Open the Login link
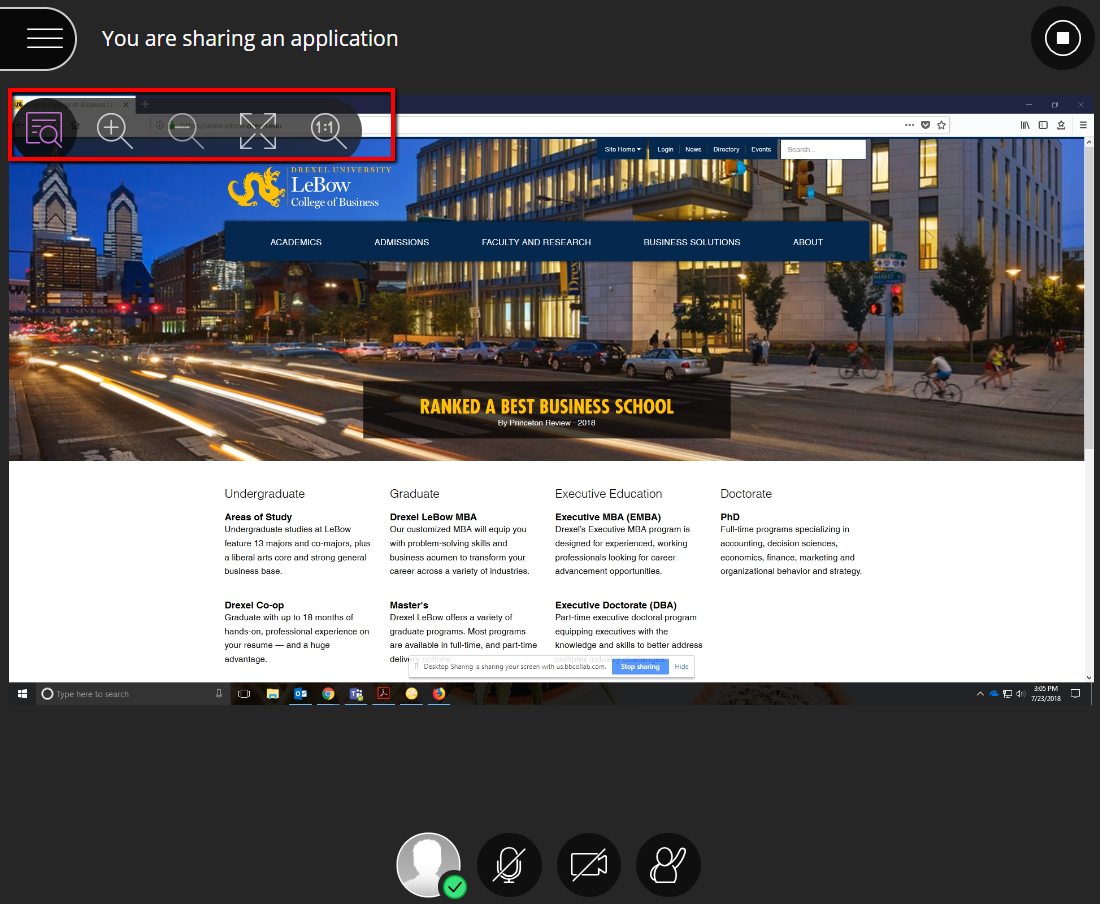This screenshot has width=1100, height=904. coord(665,149)
